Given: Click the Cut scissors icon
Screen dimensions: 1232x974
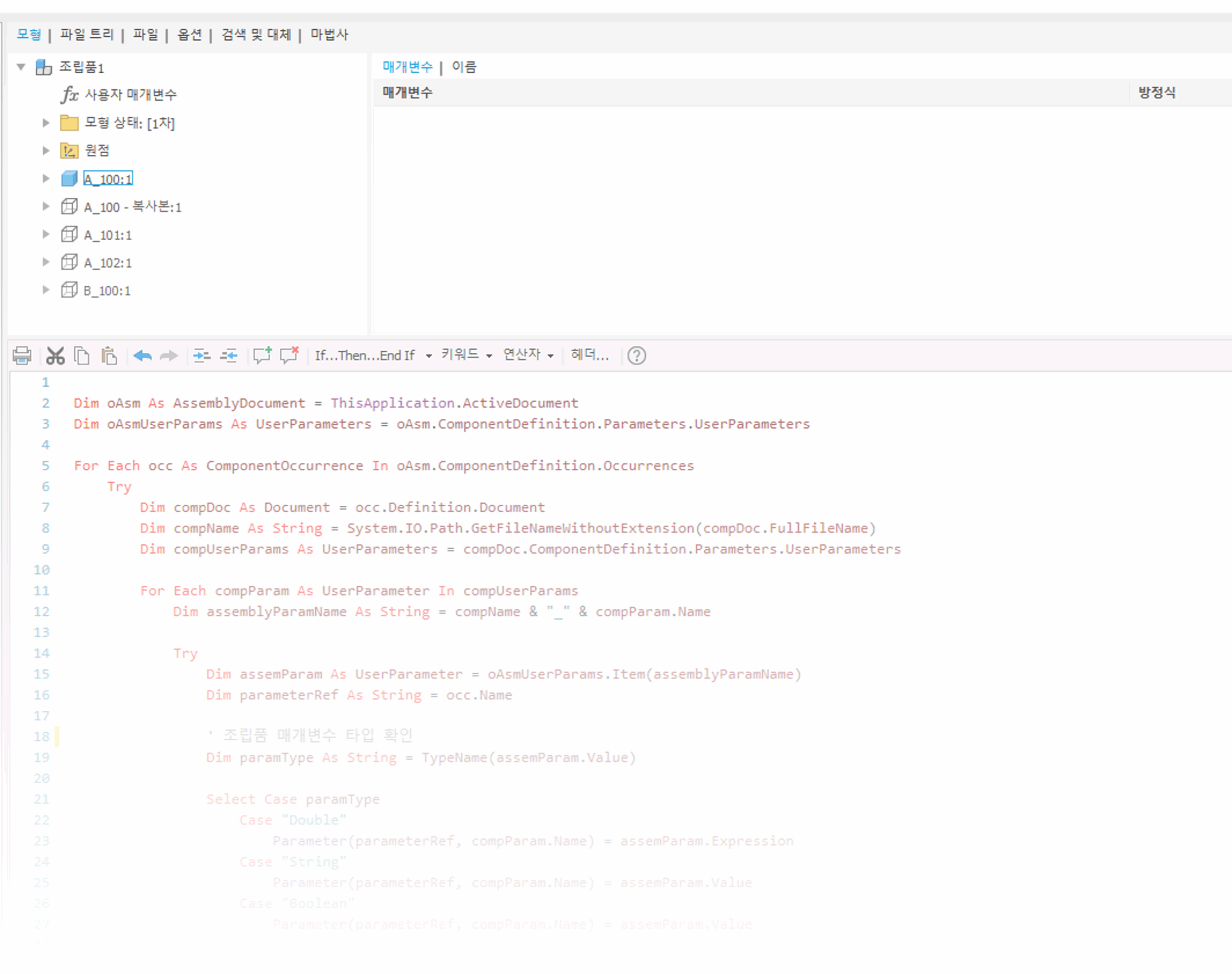Looking at the screenshot, I should click(55, 355).
